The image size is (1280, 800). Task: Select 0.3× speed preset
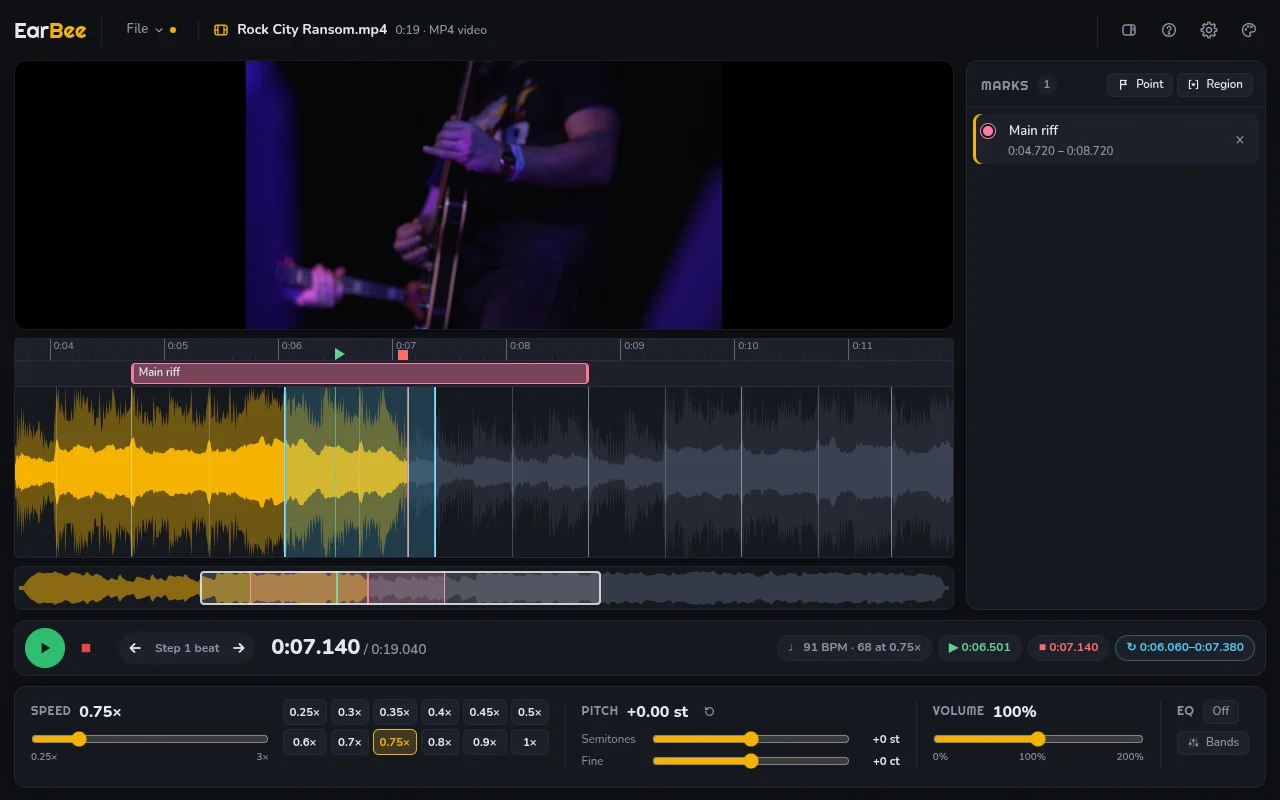[350, 713]
